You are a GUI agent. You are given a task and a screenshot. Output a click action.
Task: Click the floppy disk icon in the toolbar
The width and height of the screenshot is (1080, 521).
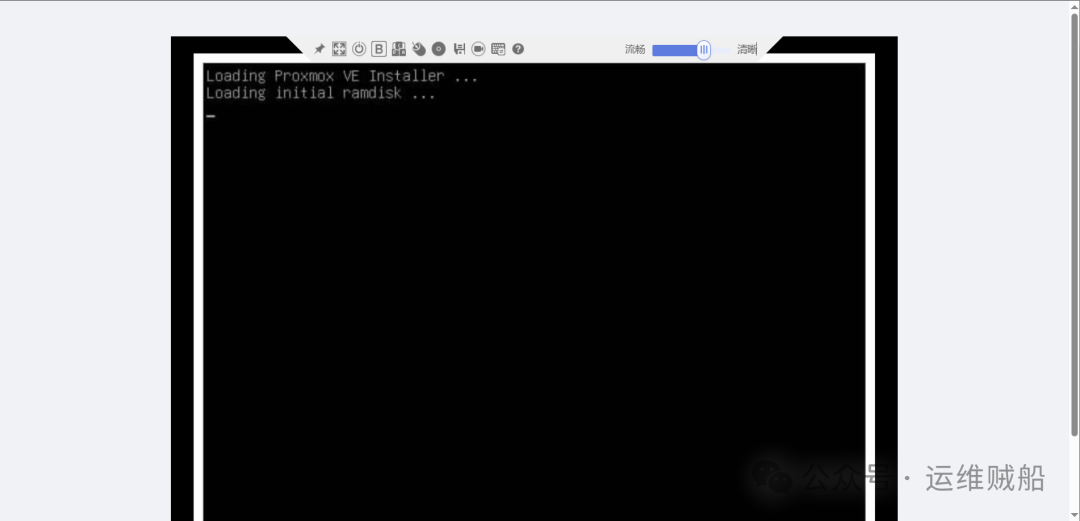pyautogui.click(x=459, y=49)
